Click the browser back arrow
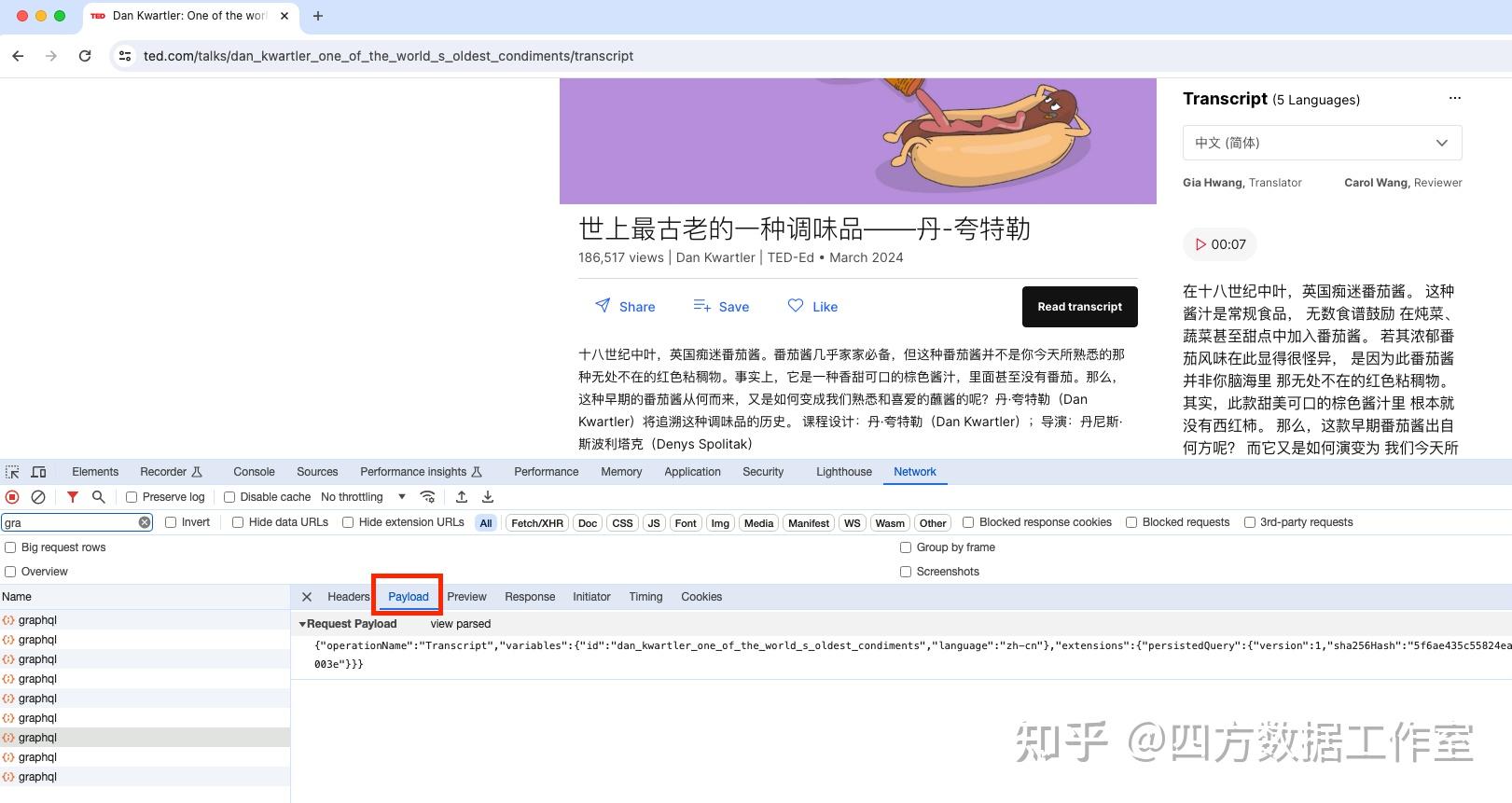 18,56
